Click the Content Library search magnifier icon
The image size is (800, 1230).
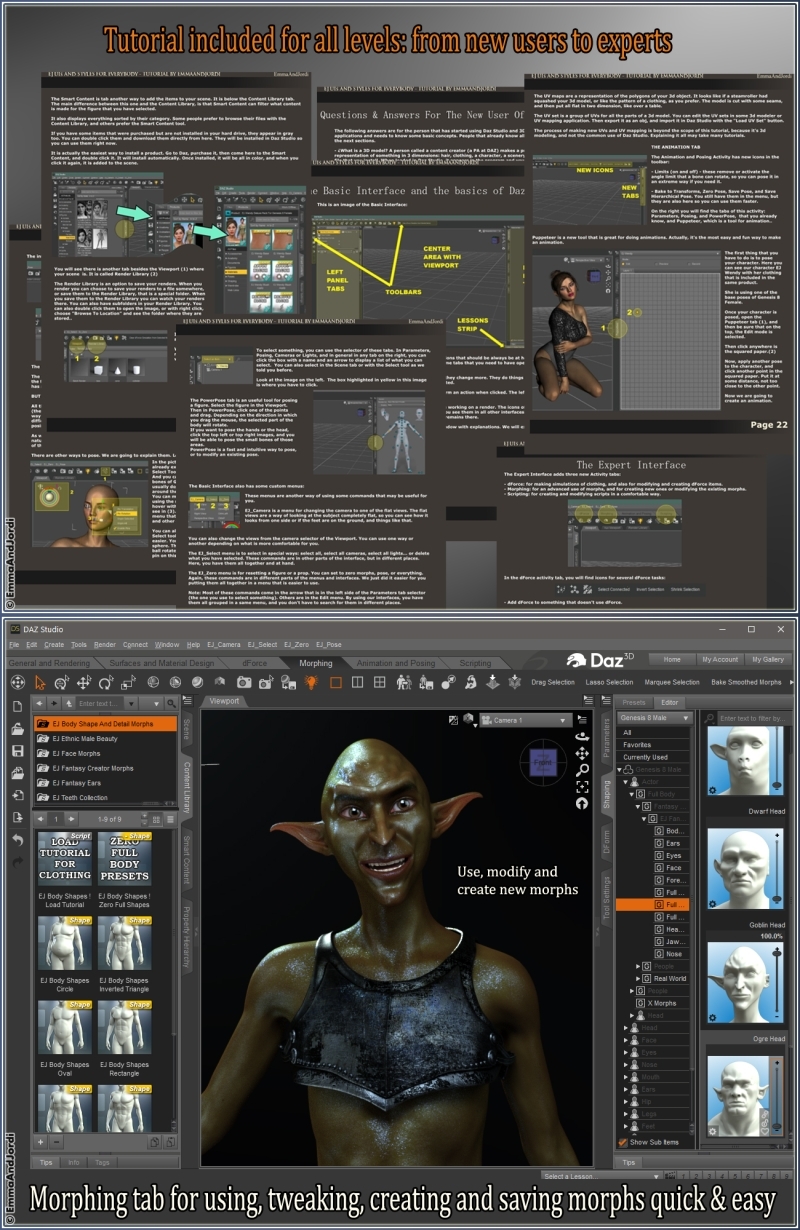171,704
